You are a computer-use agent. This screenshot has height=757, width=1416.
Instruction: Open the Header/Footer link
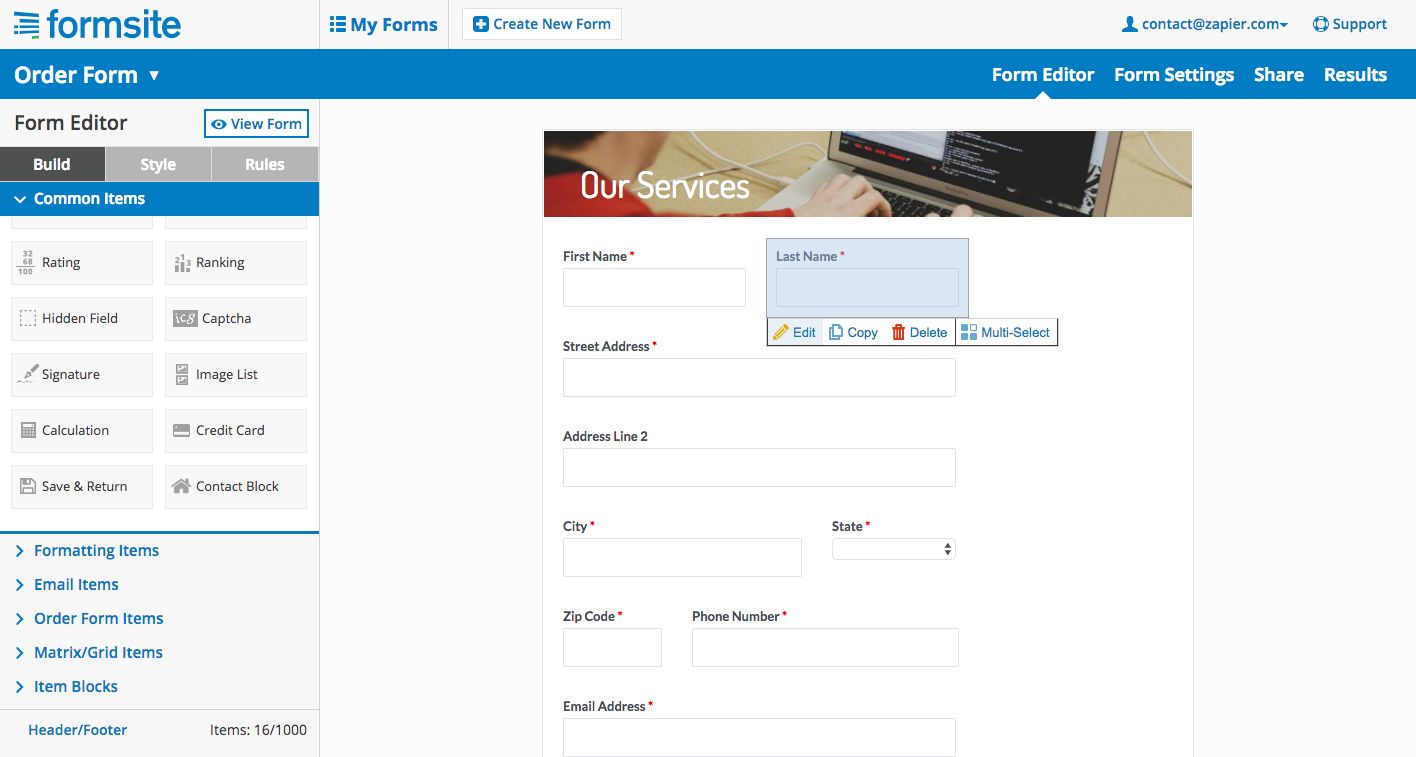tap(78, 730)
